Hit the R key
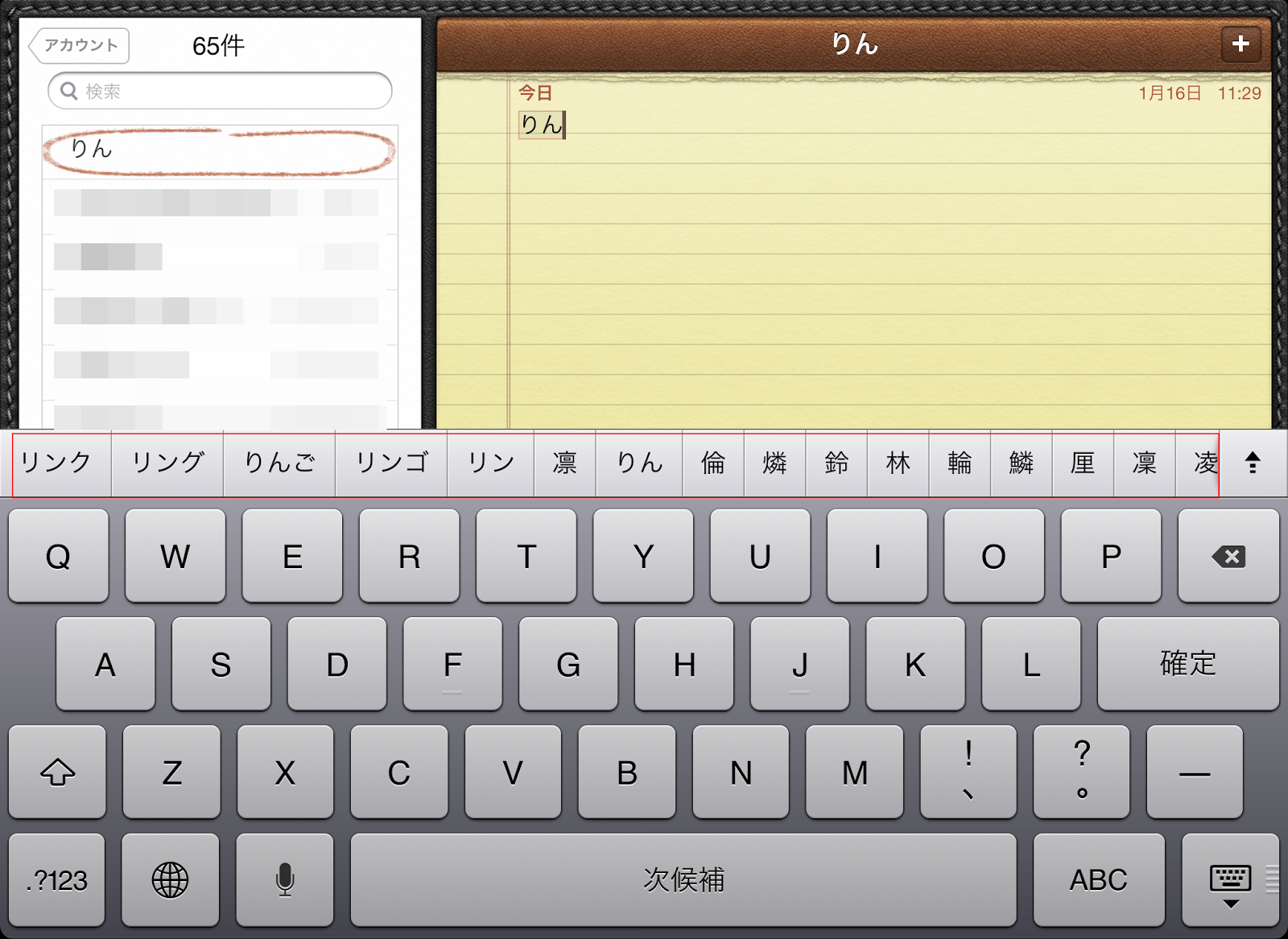 [x=409, y=556]
